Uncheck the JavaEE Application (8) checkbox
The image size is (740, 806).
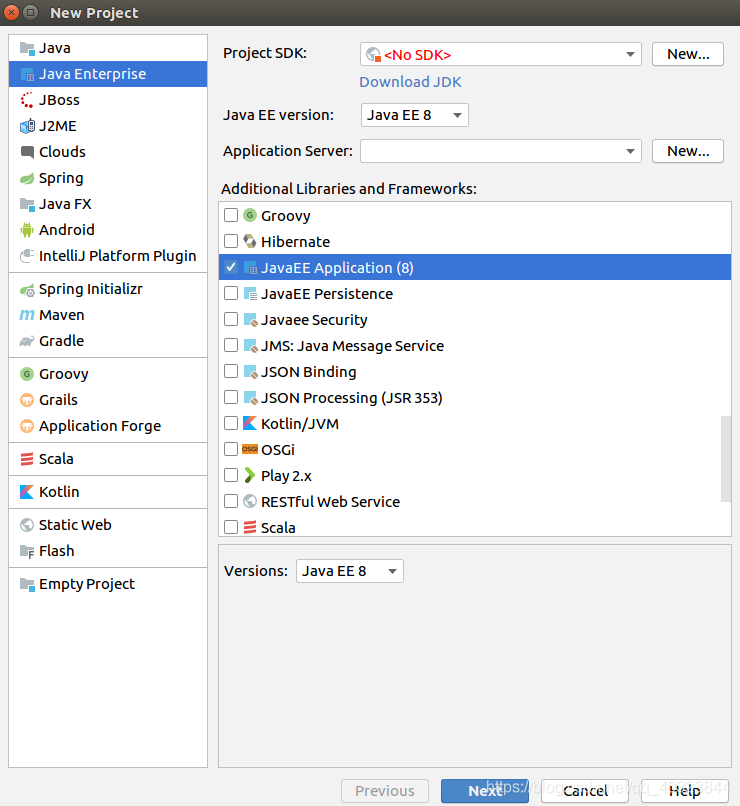(231, 267)
